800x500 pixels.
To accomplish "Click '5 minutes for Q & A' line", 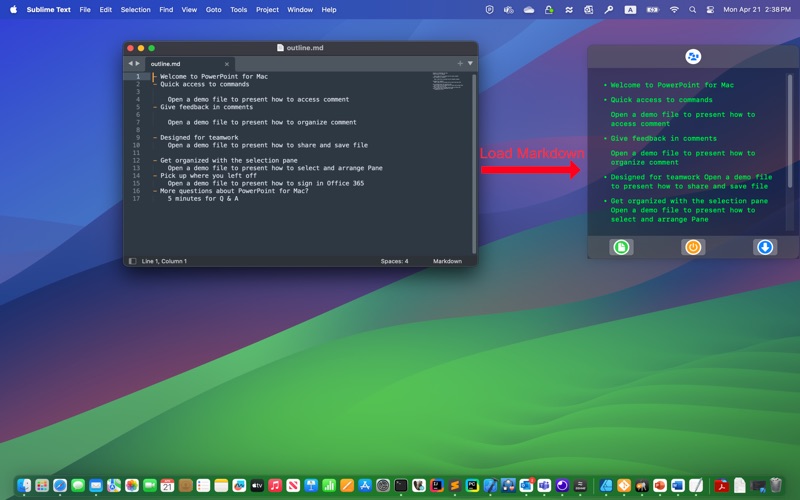I will point(203,198).
